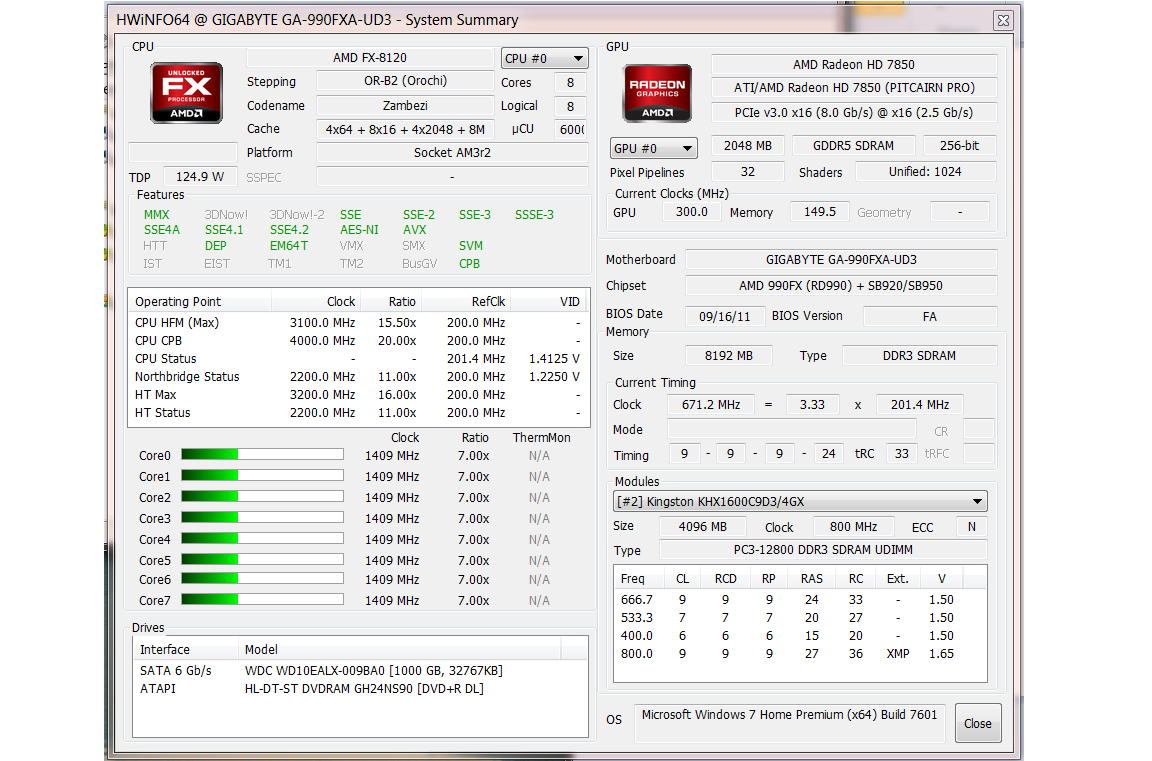Select the 800.0 XMP timing row
Image resolution: width=1152 pixels, height=761 pixels.
tap(799, 654)
